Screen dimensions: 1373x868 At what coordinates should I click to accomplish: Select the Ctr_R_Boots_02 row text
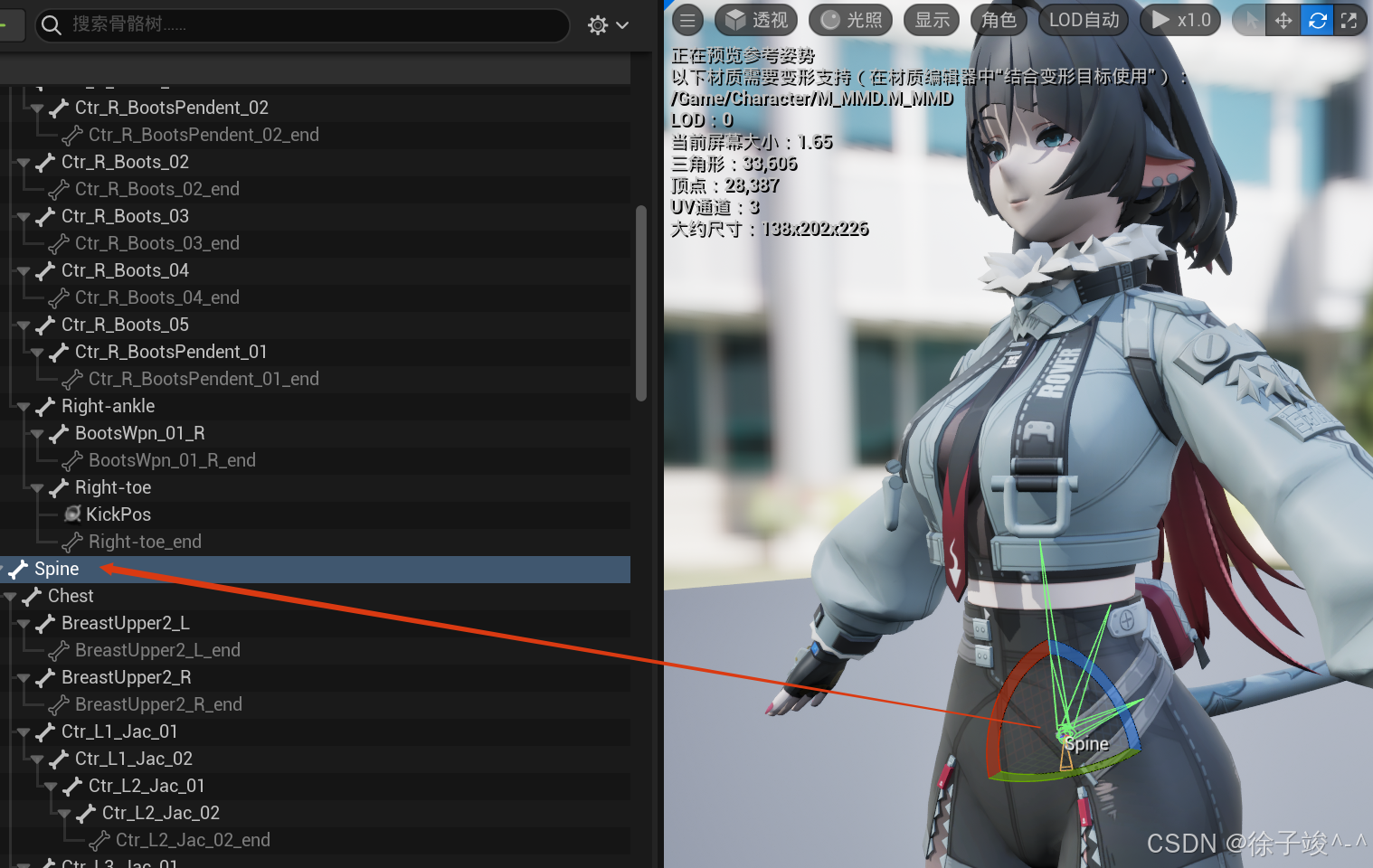(x=125, y=162)
